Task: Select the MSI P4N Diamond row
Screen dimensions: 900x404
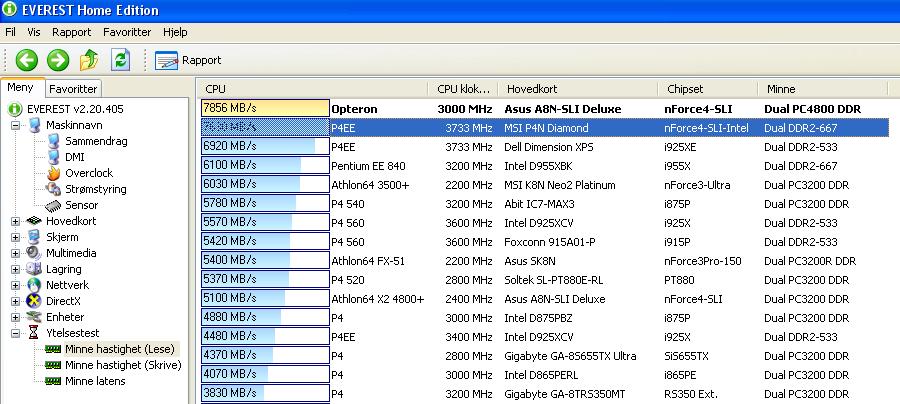Action: pos(545,127)
